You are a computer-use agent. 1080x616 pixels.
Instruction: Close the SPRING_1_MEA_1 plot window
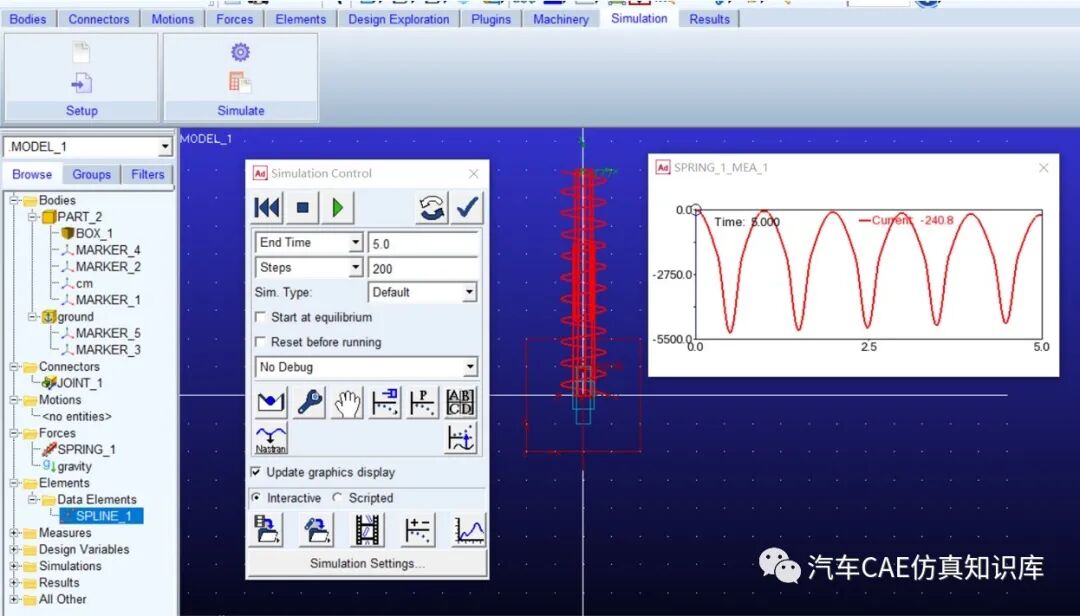click(1043, 167)
